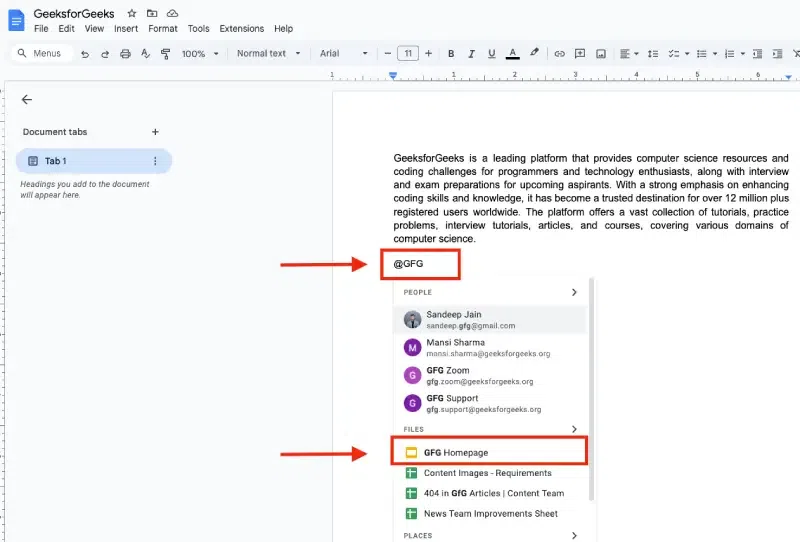
Task: Click the move to folder icon
Action: 152,13
